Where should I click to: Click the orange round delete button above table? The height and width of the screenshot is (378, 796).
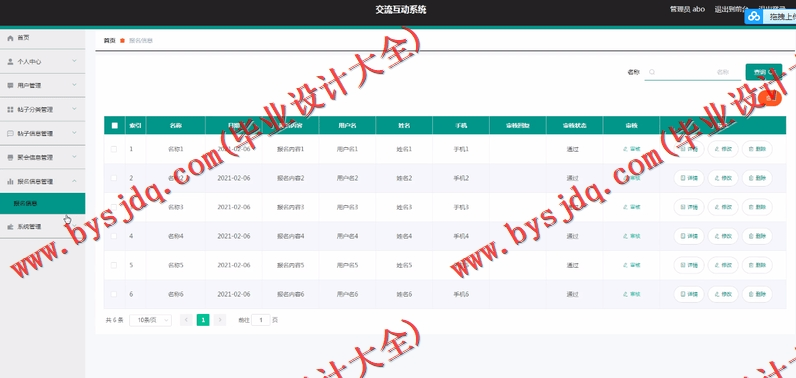point(771,98)
